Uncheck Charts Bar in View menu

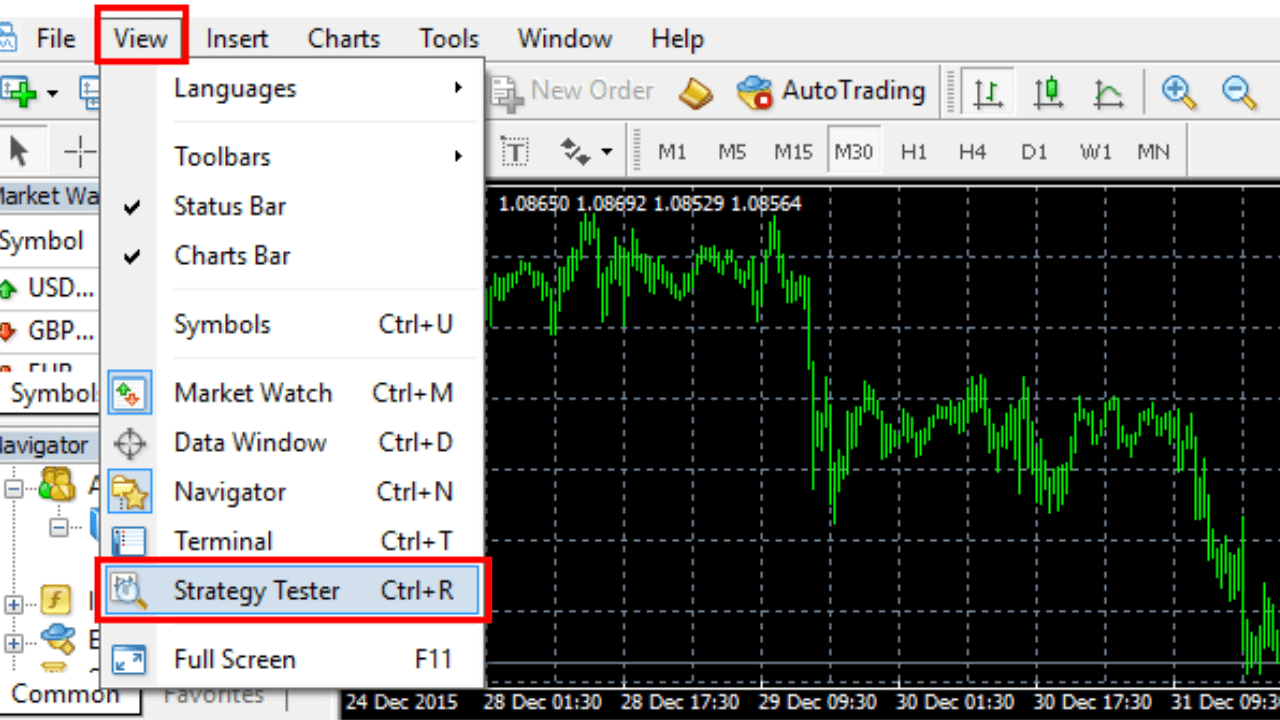coord(232,255)
